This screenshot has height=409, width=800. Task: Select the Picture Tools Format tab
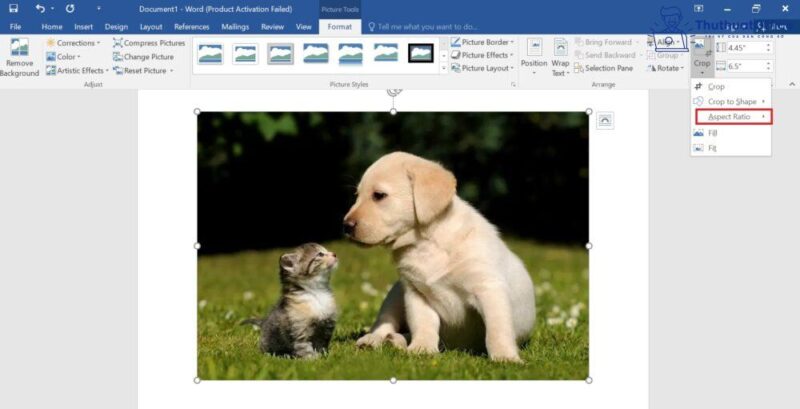click(x=340, y=27)
